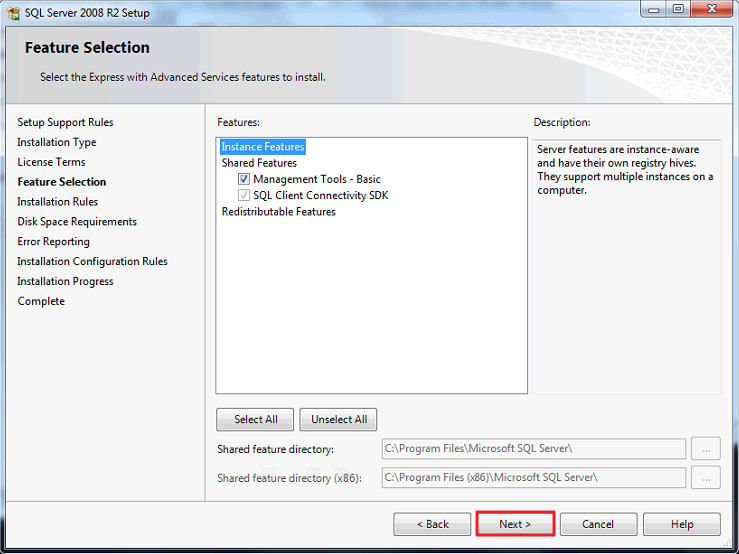This screenshot has height=554, width=739.
Task: Select the Setup Support Rules step
Action: pyautogui.click(x=66, y=122)
